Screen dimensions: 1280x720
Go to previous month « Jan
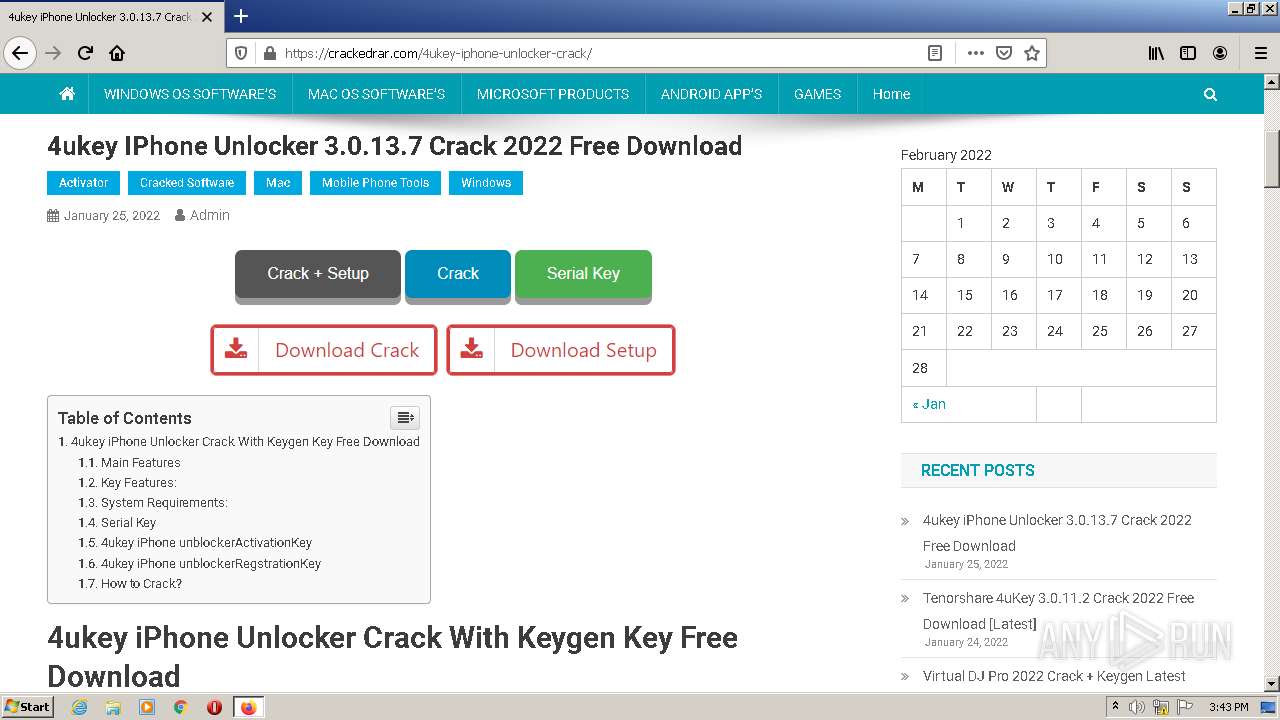929,404
